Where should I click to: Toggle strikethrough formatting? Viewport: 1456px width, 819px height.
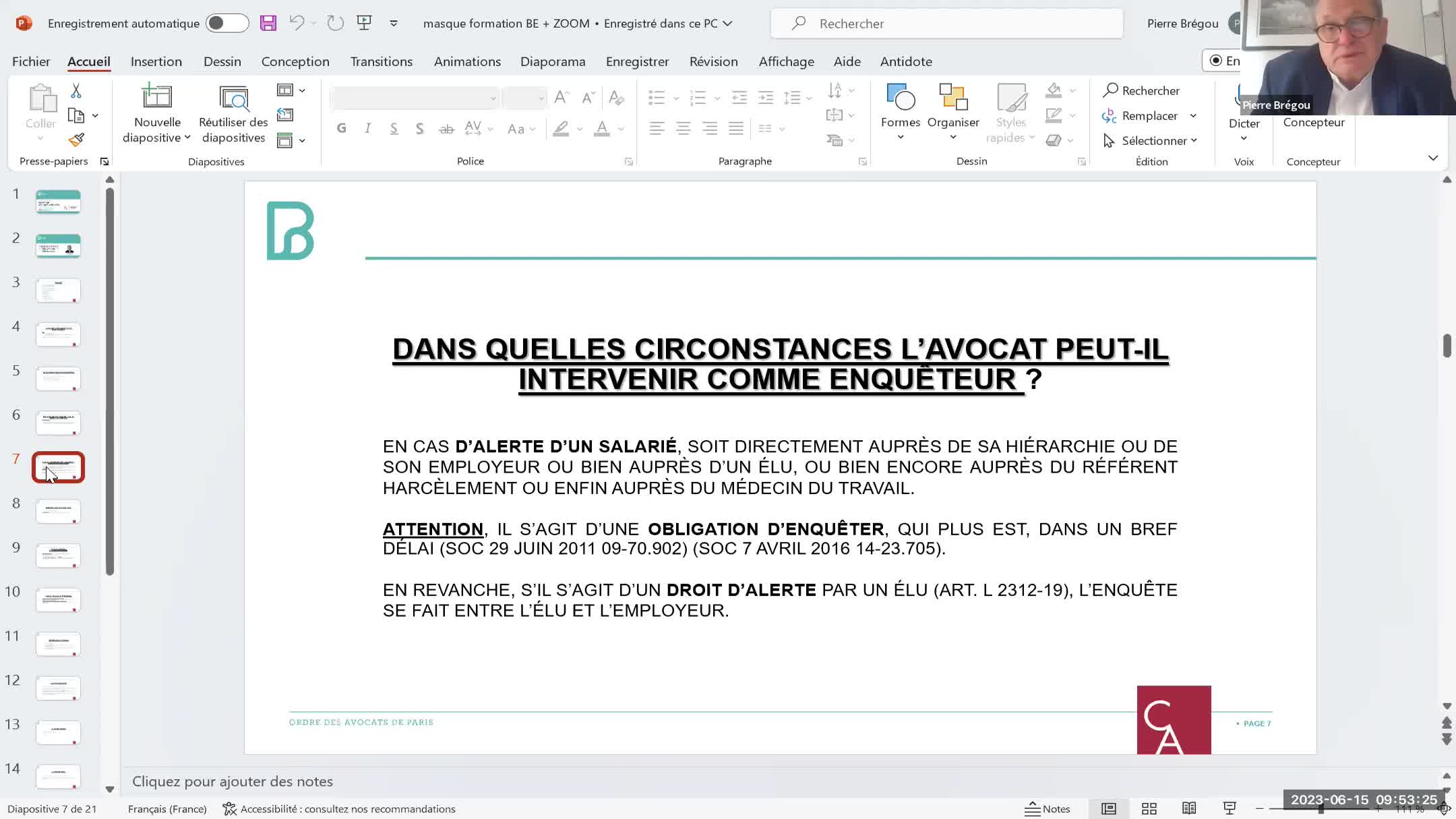pyautogui.click(x=446, y=128)
